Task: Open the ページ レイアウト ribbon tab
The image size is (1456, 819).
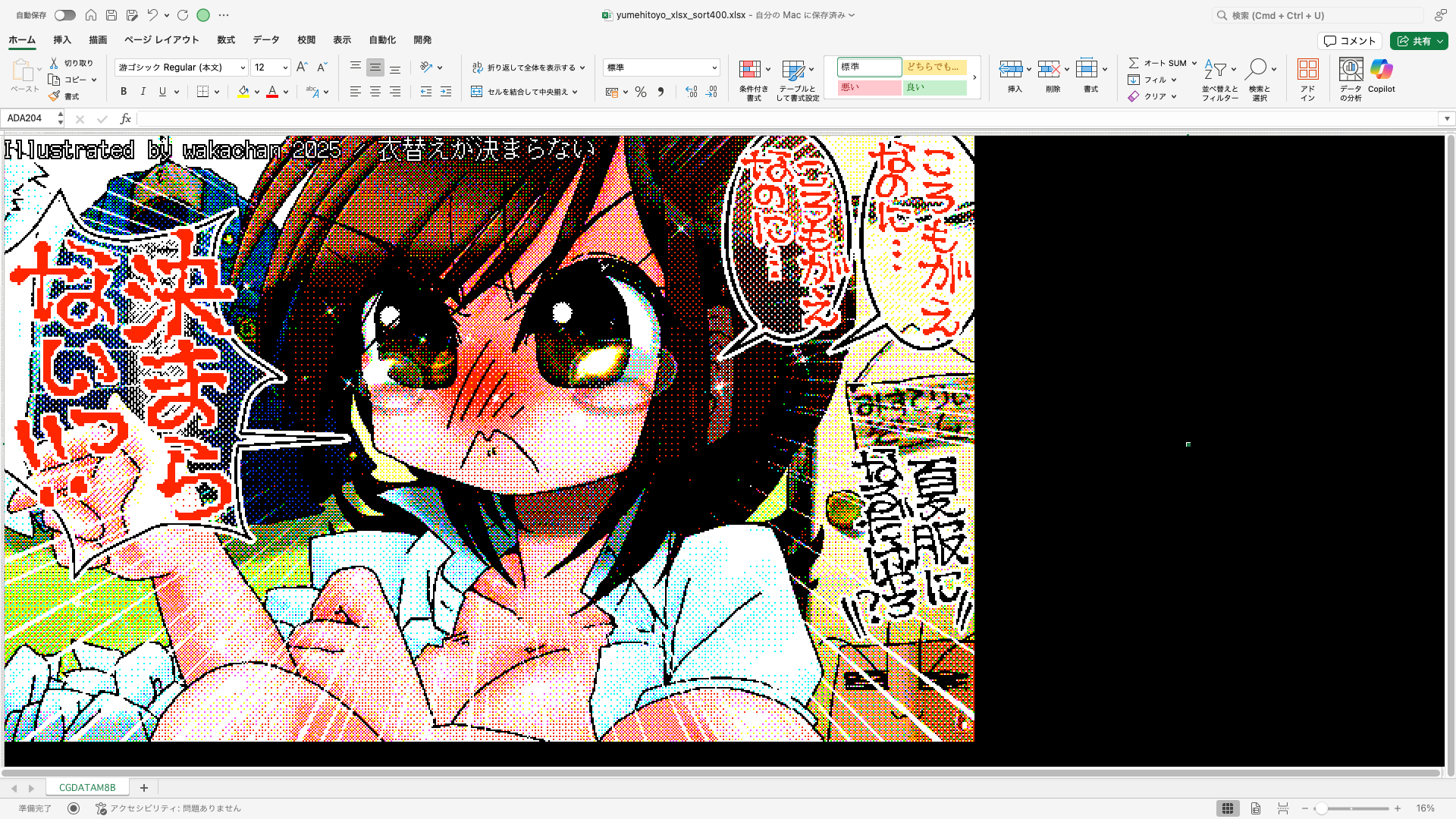Action: click(162, 40)
